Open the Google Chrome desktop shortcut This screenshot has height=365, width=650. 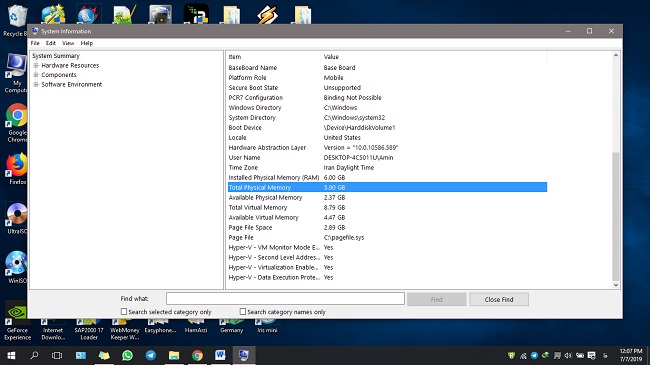point(17,123)
